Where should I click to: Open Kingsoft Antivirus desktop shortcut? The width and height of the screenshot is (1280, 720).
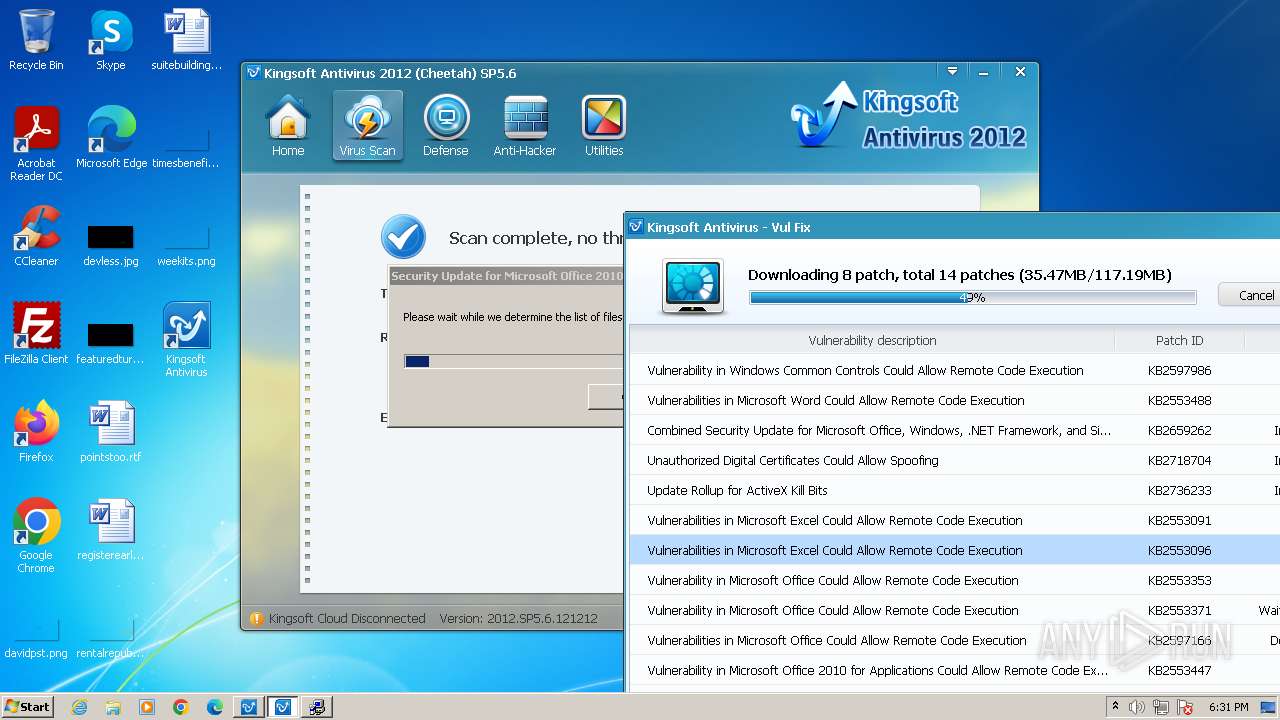(x=186, y=340)
